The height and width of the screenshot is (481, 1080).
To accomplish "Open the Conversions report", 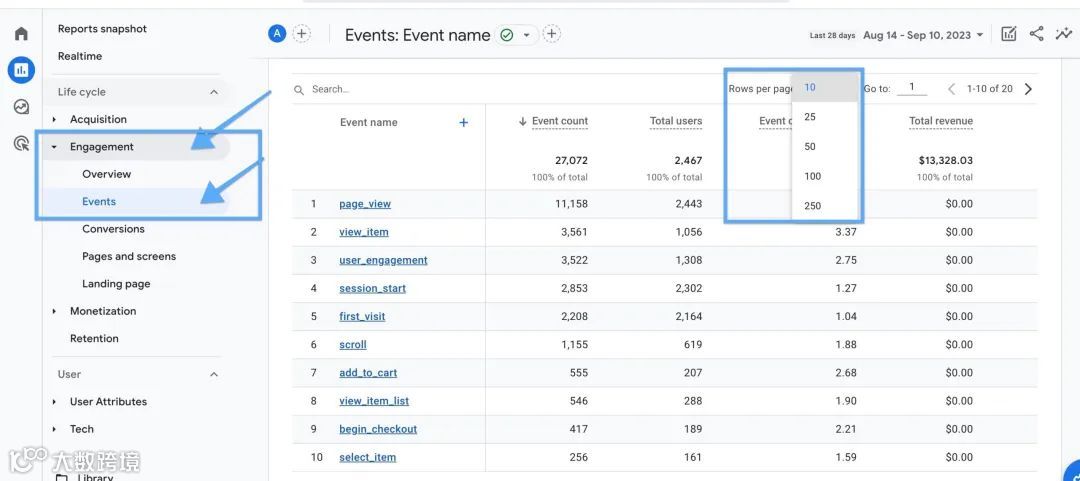I will pos(114,229).
